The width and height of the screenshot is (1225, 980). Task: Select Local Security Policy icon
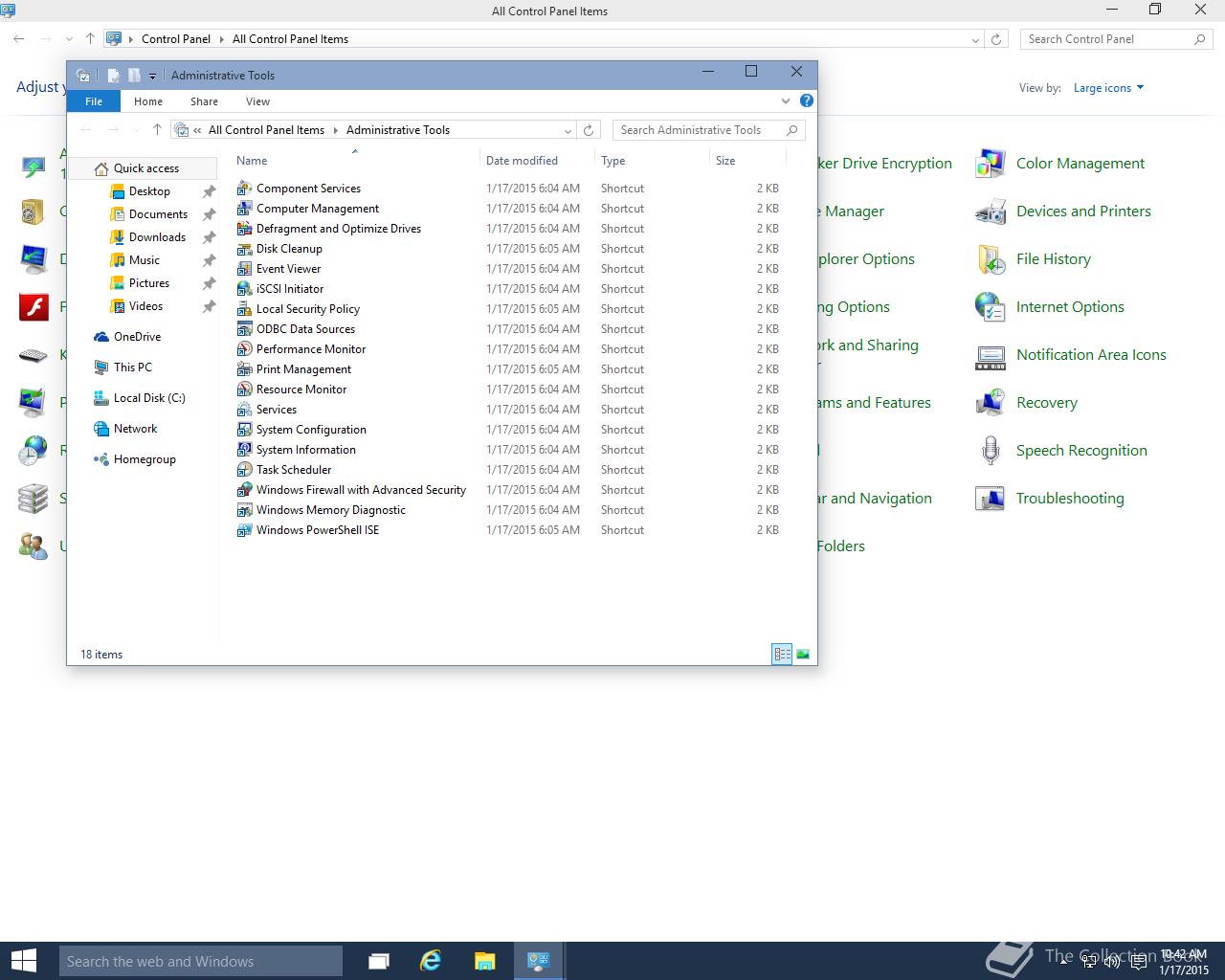click(x=244, y=309)
